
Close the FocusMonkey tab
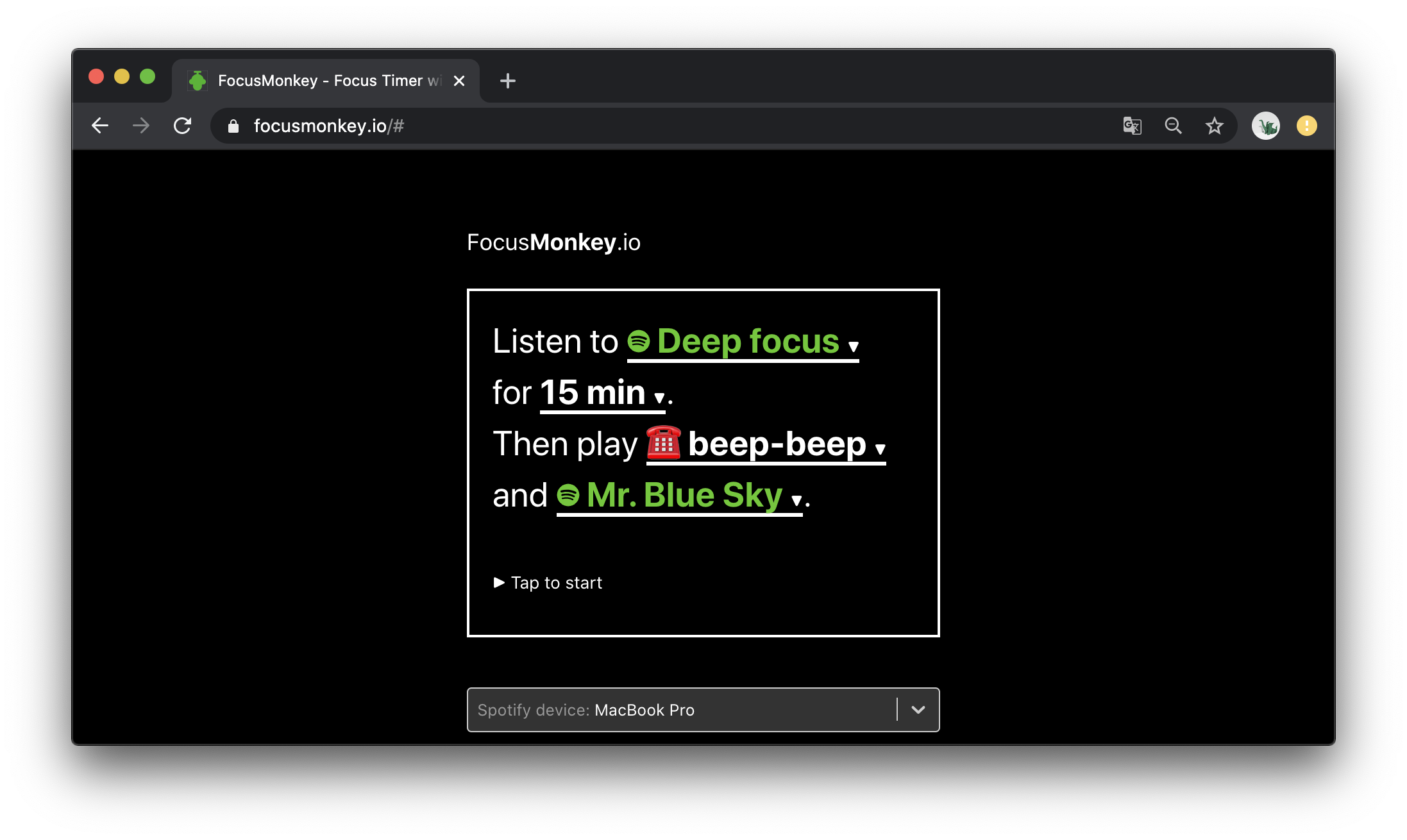459,81
